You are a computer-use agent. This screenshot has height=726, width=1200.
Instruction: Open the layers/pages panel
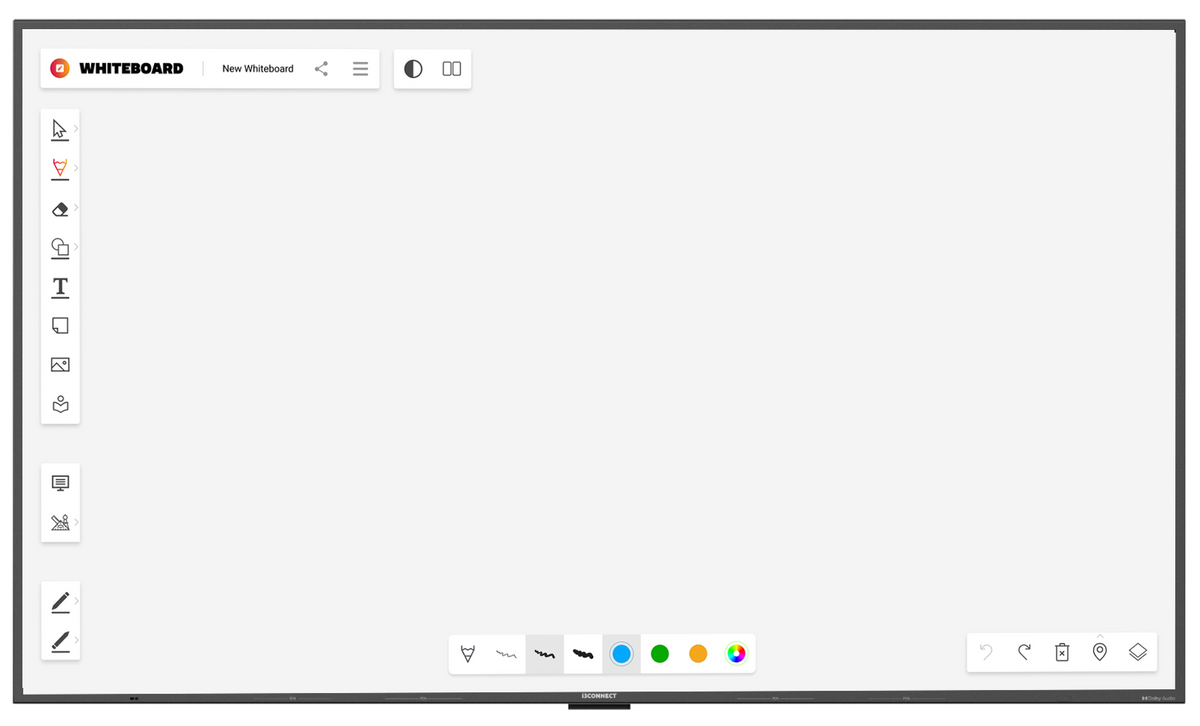click(x=1138, y=652)
